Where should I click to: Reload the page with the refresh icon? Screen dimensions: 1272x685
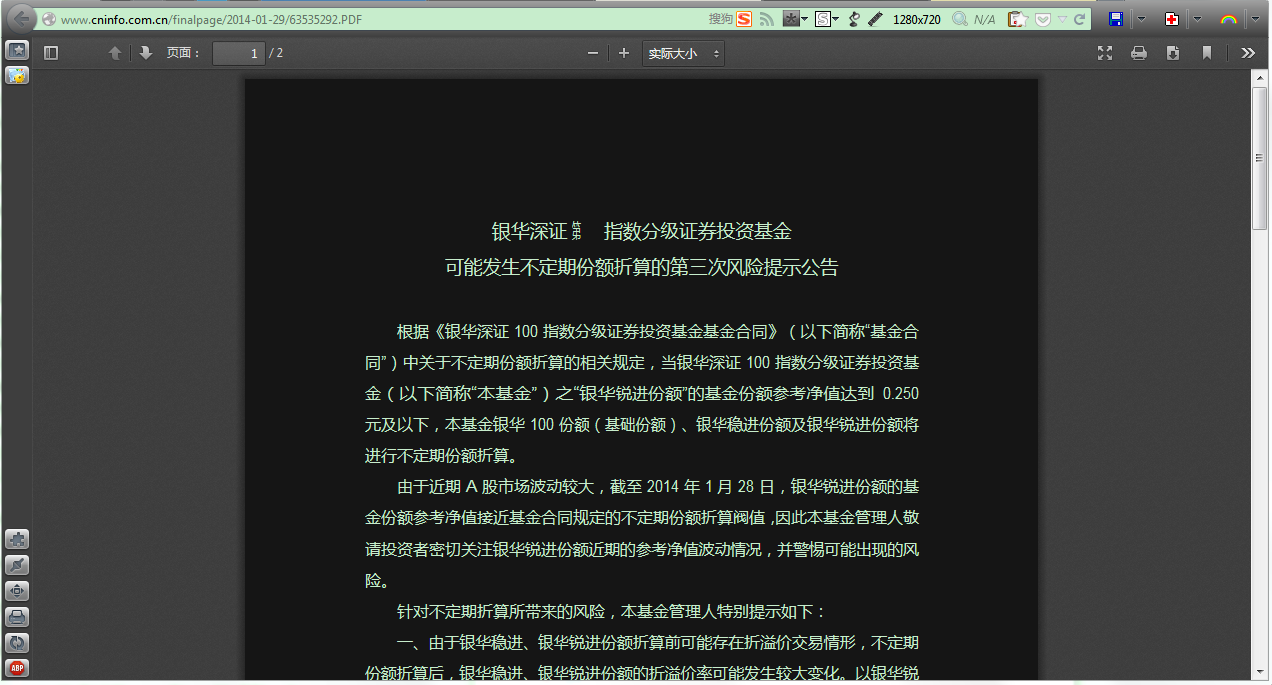tap(1079, 19)
